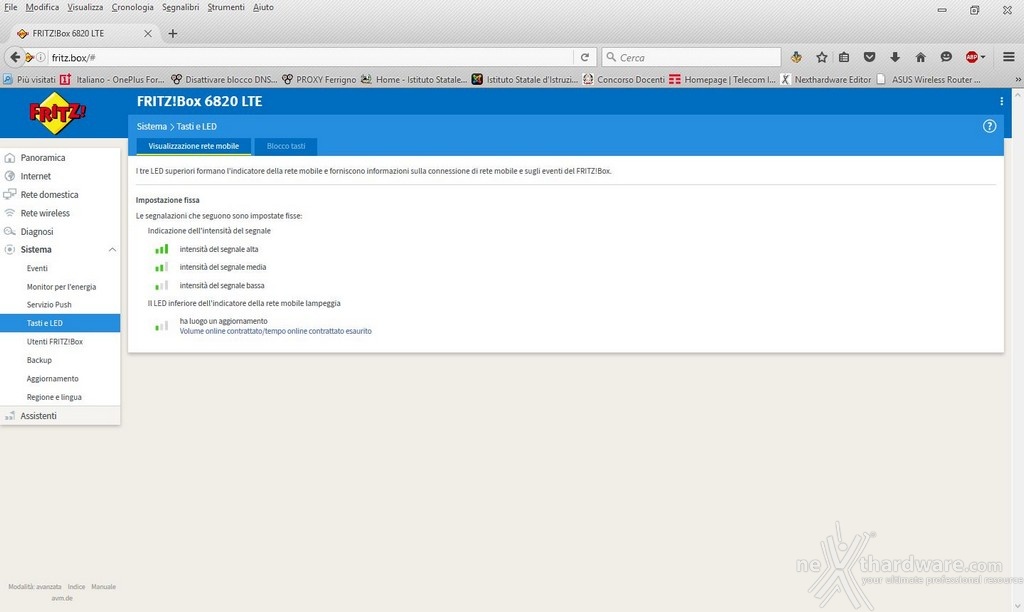Open the Nexthardware Editor bookmark
The height and width of the screenshot is (612, 1024).
825,80
